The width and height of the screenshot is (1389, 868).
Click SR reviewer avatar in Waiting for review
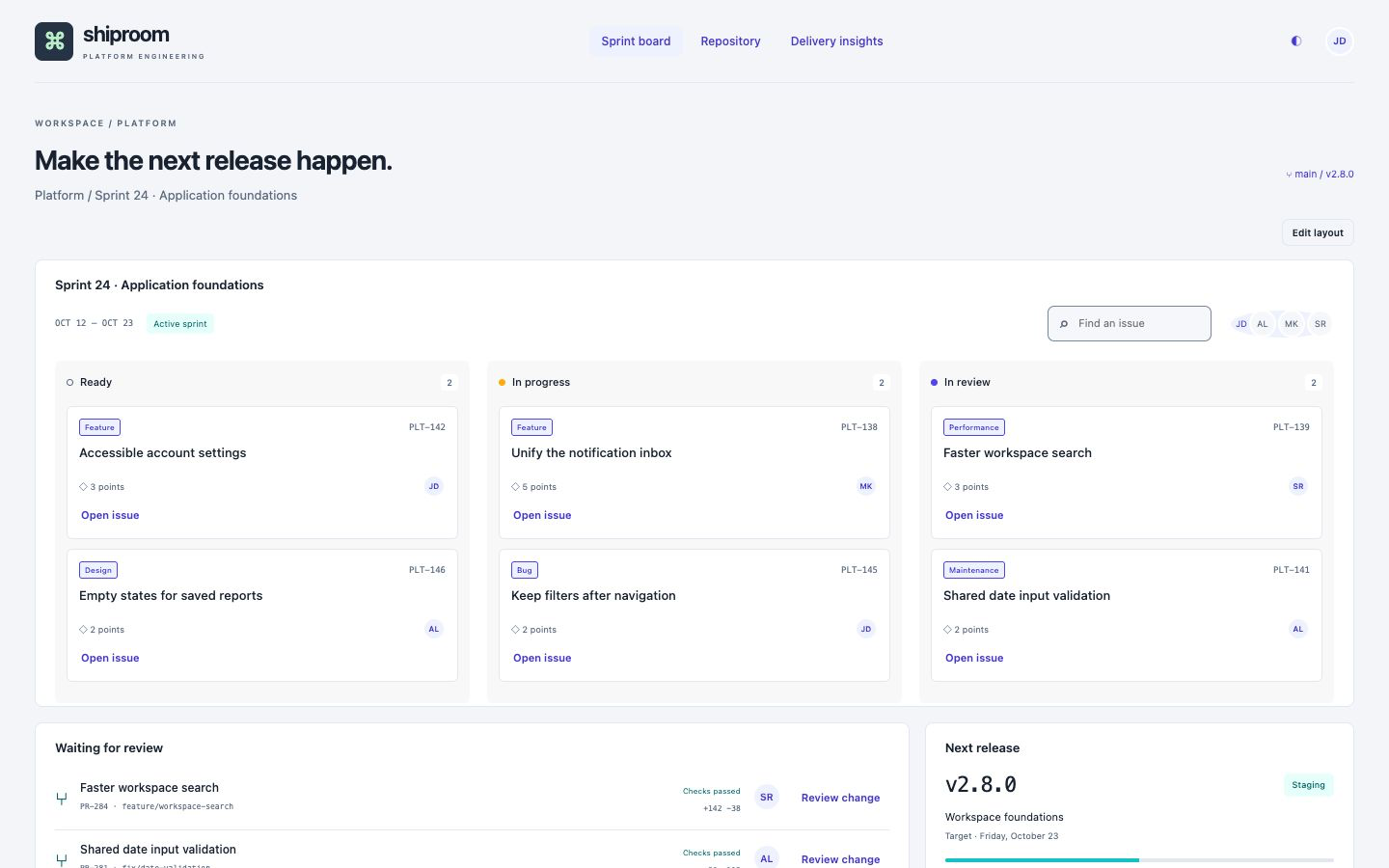(x=767, y=798)
